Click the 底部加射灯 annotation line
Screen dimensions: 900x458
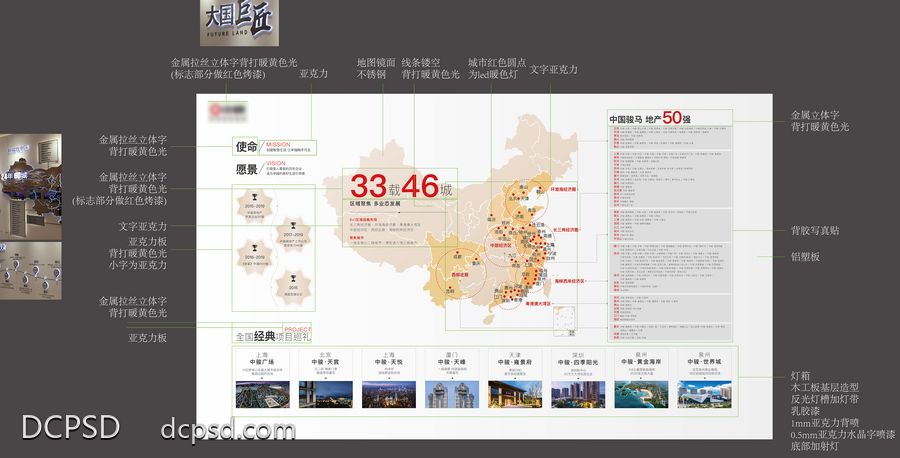(814, 446)
